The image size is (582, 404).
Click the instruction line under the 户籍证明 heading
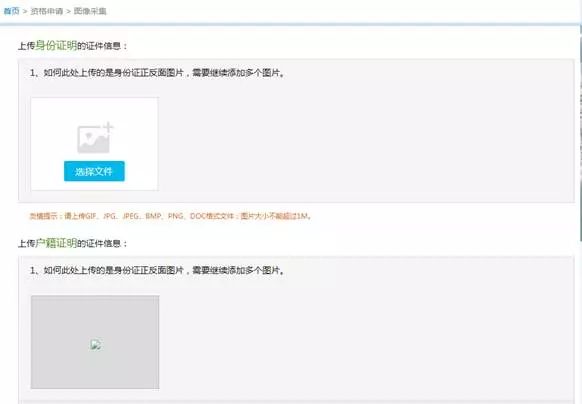(x=158, y=270)
